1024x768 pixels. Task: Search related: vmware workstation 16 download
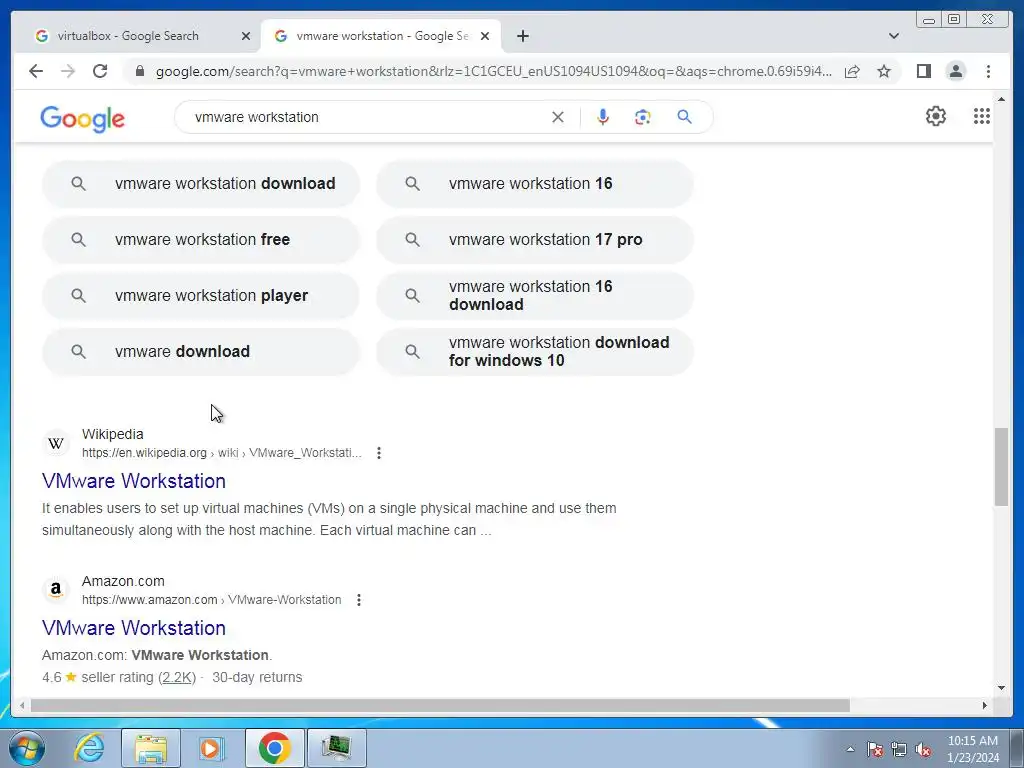pyautogui.click(x=535, y=296)
